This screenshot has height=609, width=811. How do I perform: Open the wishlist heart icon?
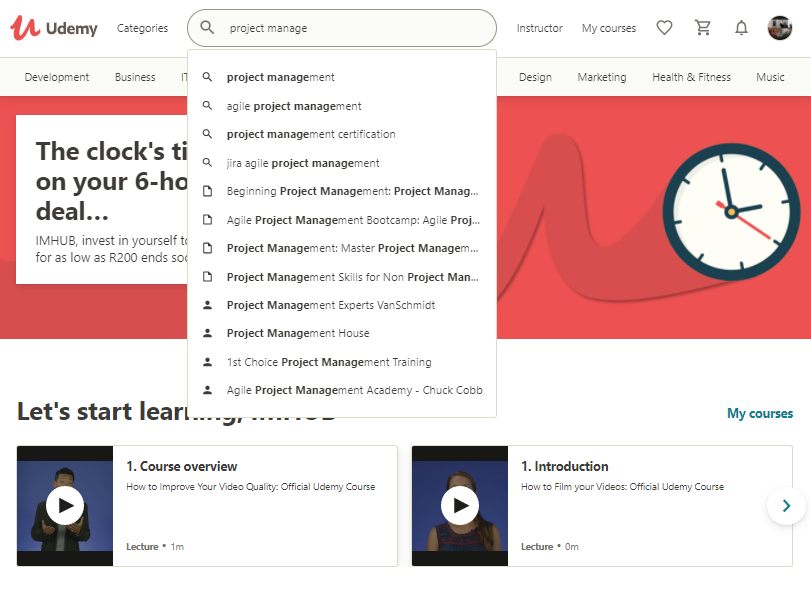pos(664,27)
